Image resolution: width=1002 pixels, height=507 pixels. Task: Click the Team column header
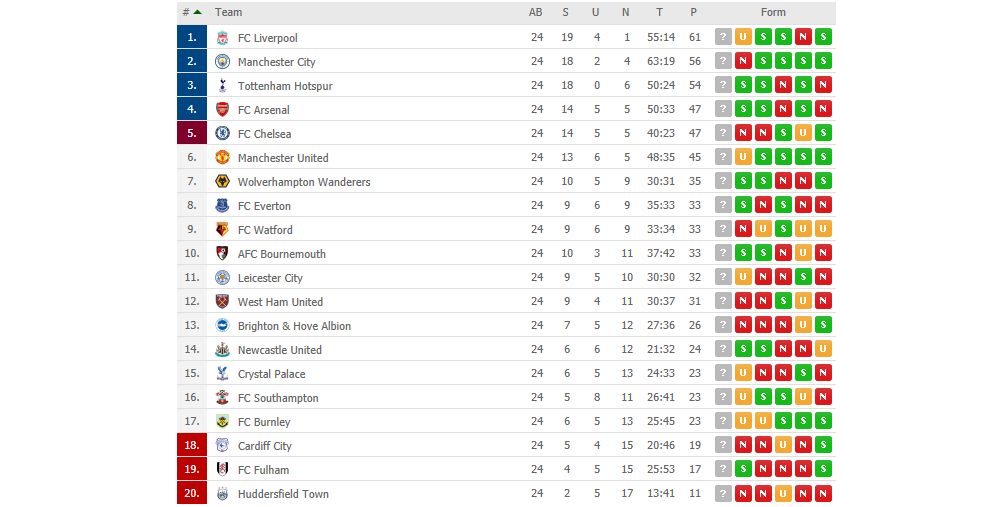(228, 12)
